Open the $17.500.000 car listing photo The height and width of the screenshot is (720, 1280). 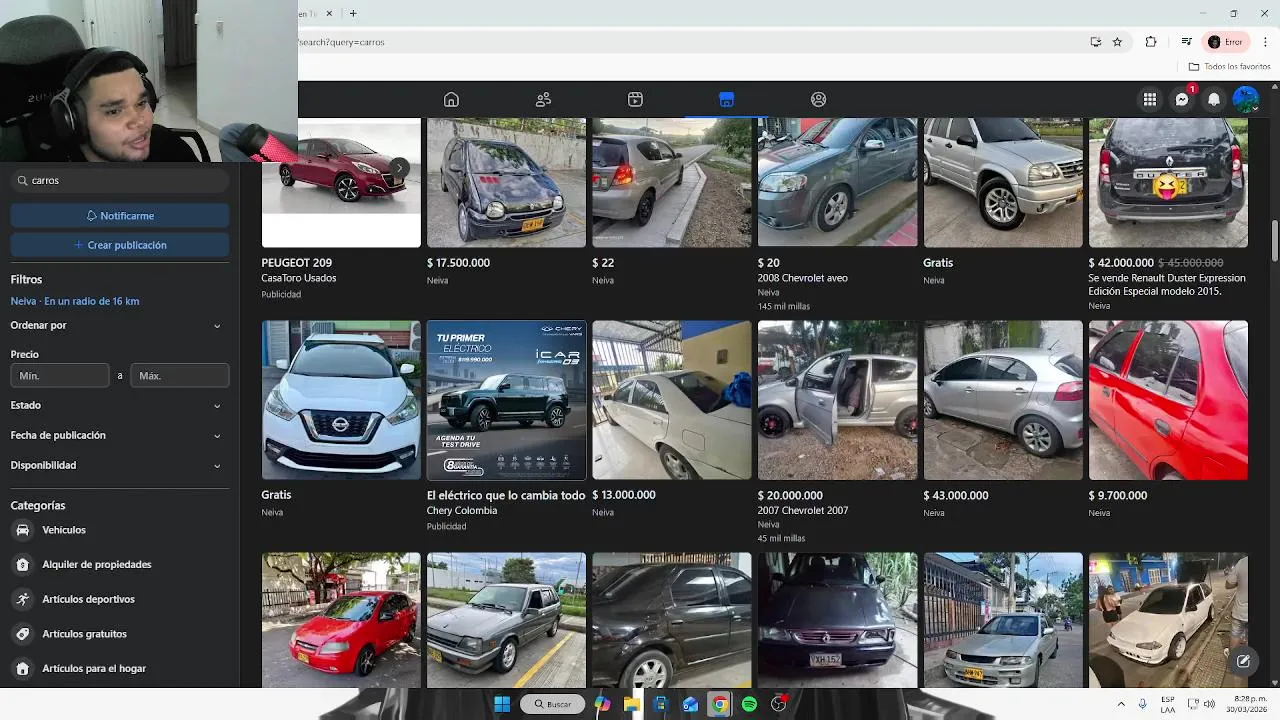pos(506,182)
